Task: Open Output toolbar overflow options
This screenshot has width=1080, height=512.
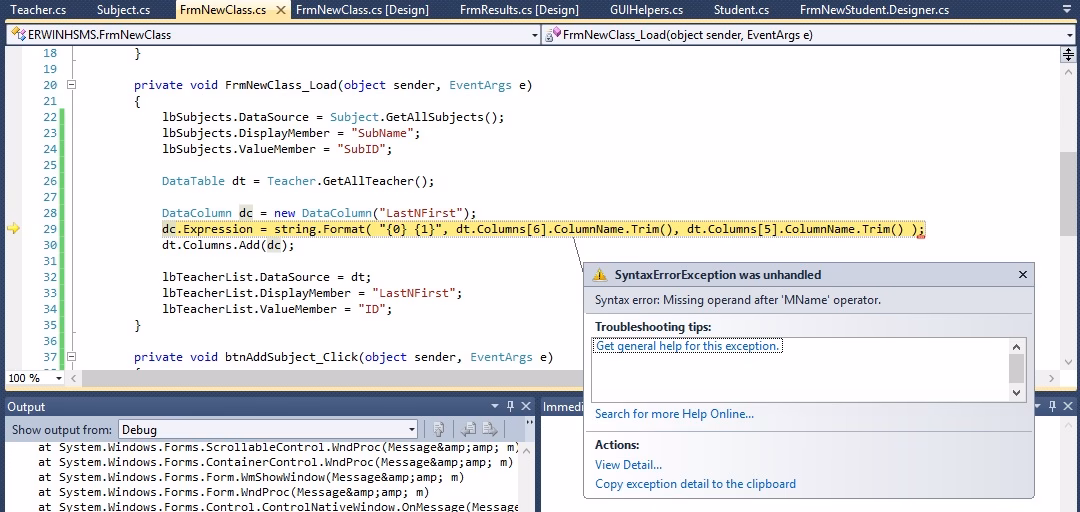Action: [529, 422]
